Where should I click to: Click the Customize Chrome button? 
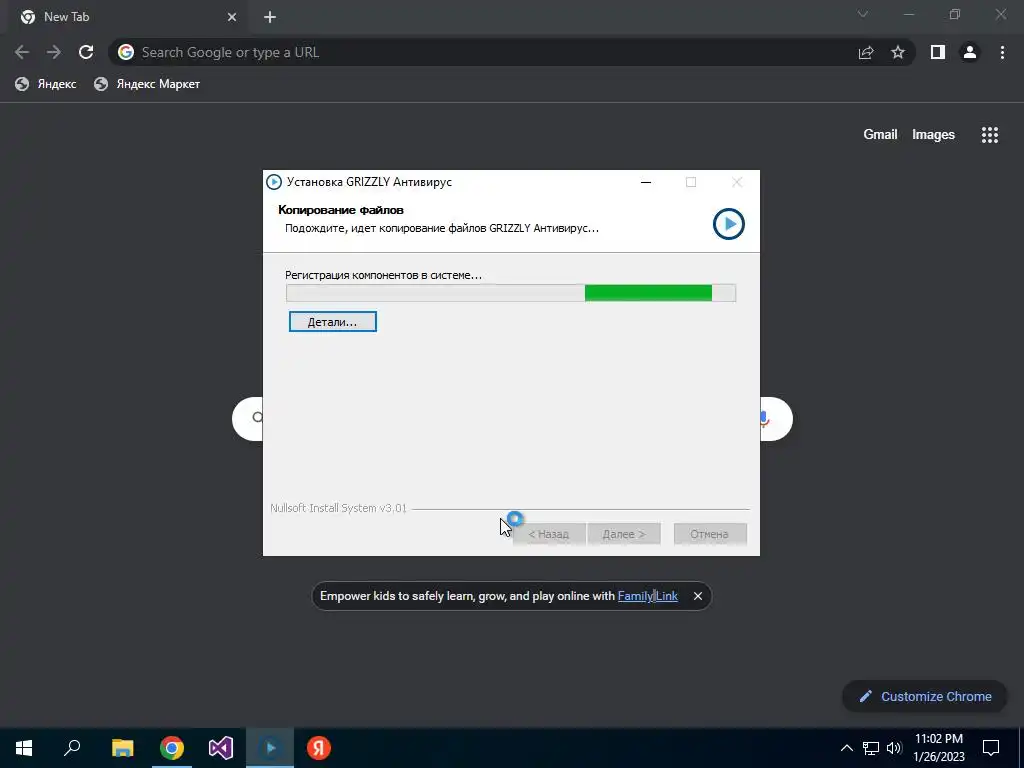click(925, 696)
